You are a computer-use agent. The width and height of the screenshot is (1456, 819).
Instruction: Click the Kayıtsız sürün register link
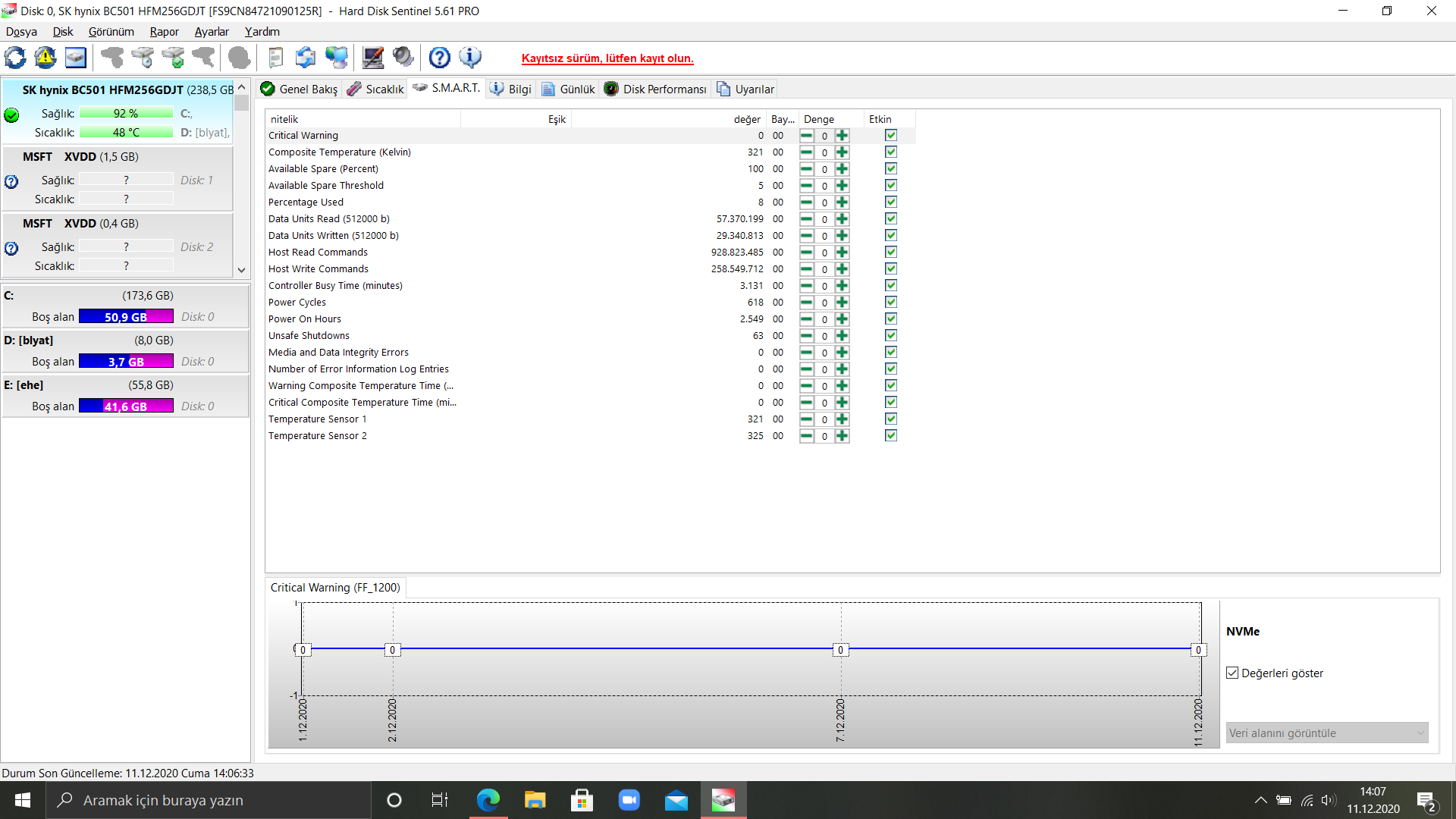(x=609, y=57)
